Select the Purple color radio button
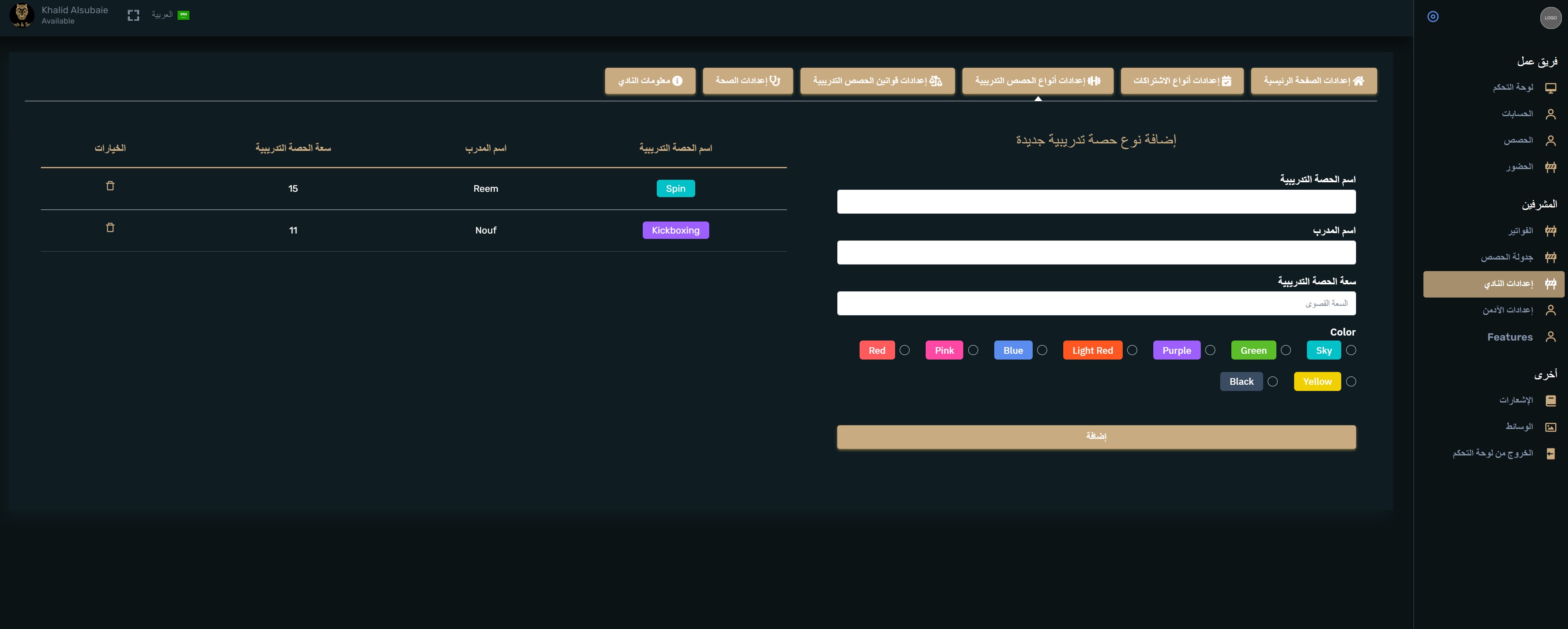 pyautogui.click(x=1210, y=350)
